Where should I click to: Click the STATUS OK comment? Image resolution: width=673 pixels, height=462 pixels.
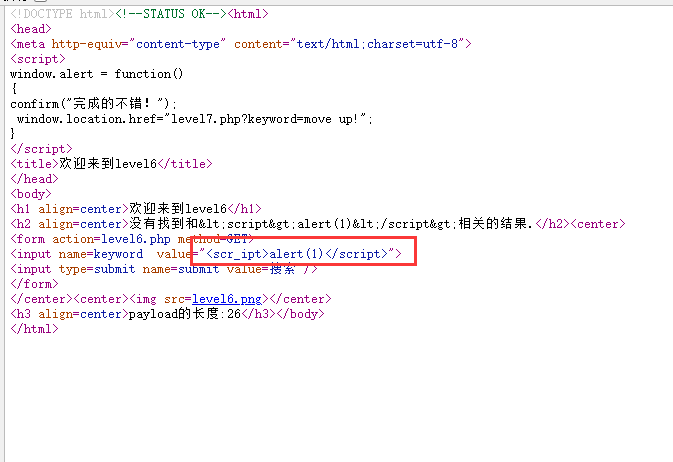(x=170, y=14)
